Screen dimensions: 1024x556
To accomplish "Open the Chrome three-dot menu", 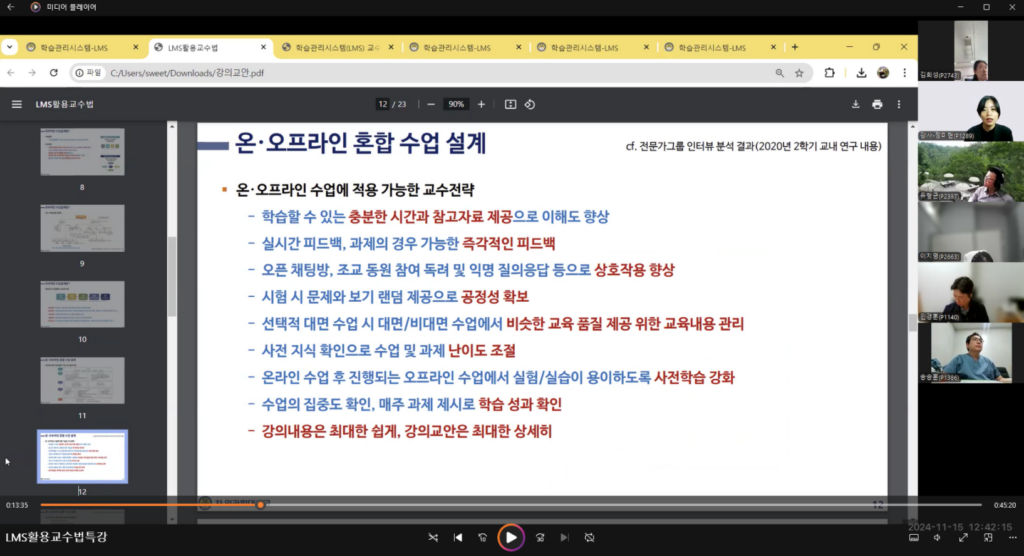I will pos(904,73).
